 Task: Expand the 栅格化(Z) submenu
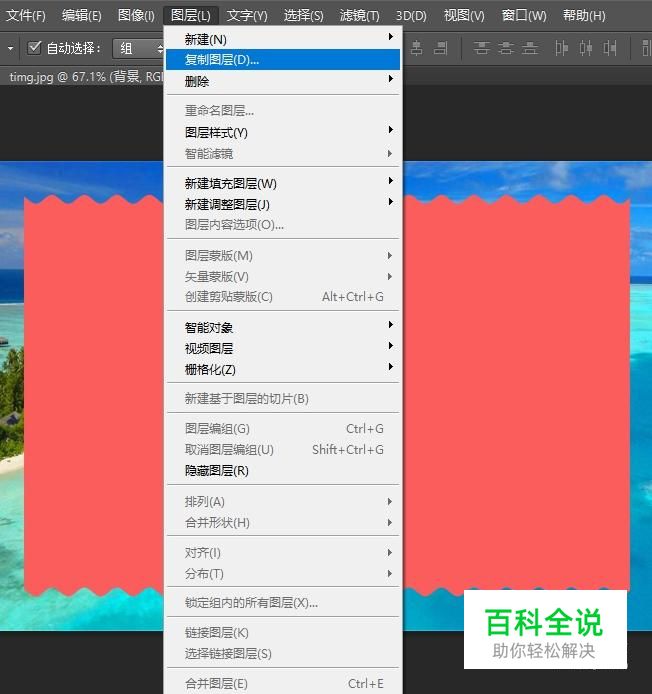283,369
